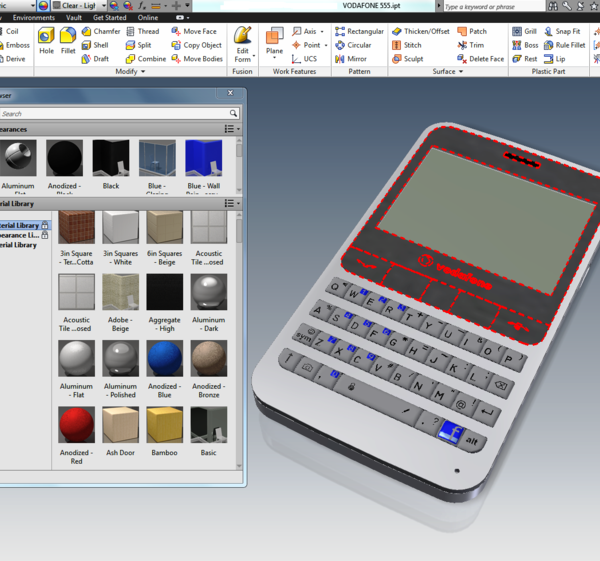Click the Chamfer tool
Image resolution: width=600 pixels, height=561 pixels.
[101, 31]
